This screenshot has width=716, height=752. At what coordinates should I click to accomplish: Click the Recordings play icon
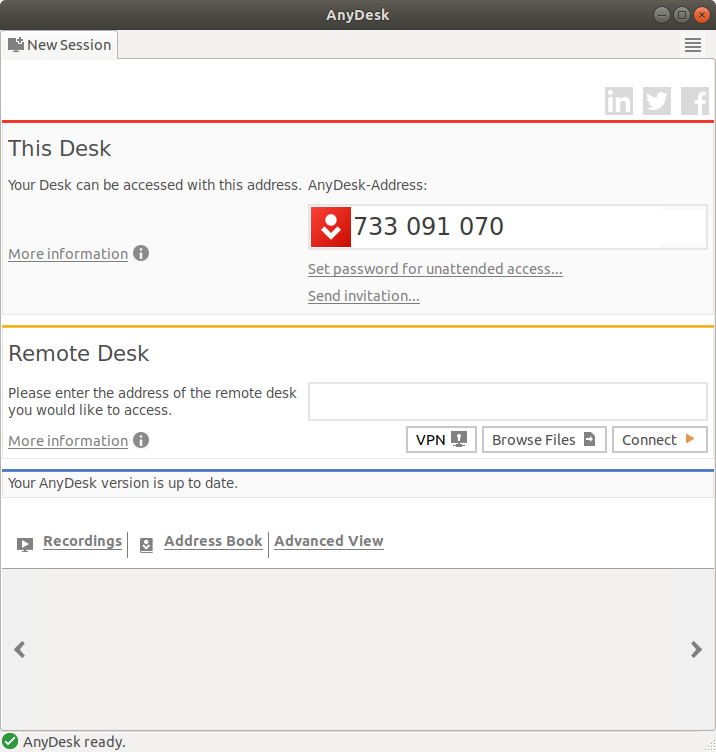click(x=25, y=545)
